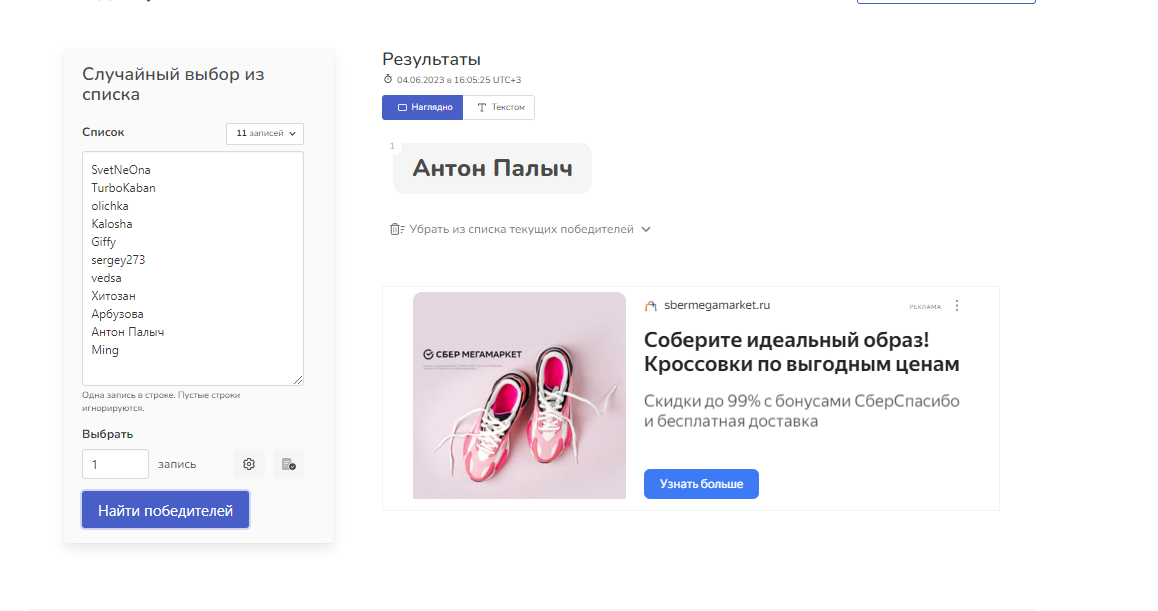Click 'Узнать больше' ad button
Image resolution: width=1158 pixels, height=611 pixels.
point(701,484)
